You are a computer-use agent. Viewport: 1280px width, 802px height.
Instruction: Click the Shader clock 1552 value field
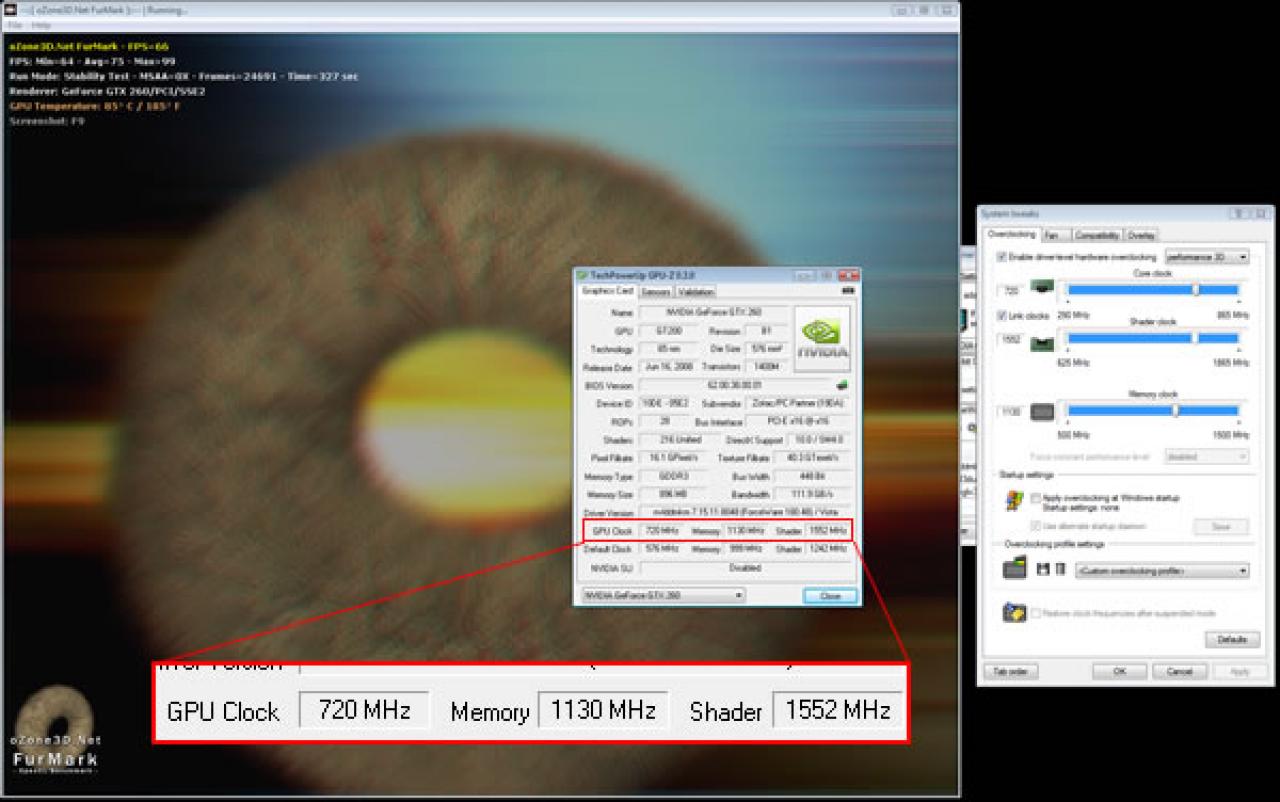pyautogui.click(x=1012, y=340)
